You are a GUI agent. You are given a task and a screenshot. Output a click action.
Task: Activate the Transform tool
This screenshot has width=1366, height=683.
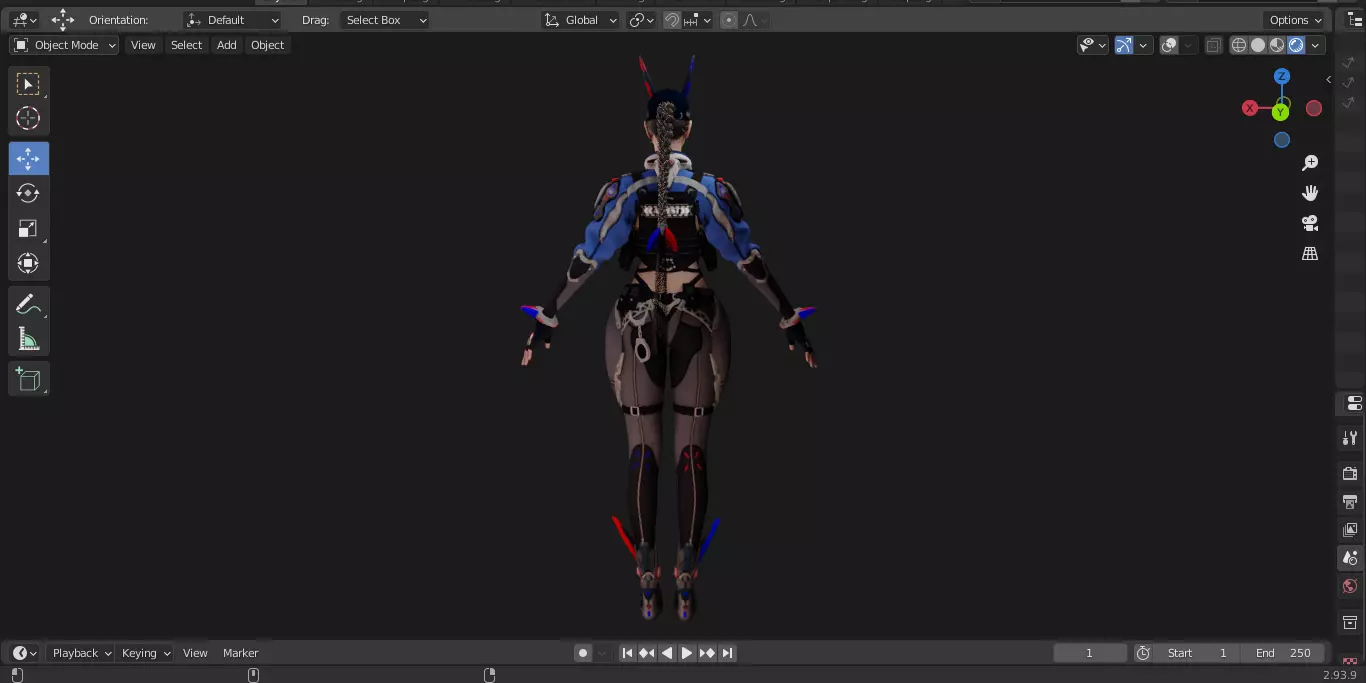28,263
